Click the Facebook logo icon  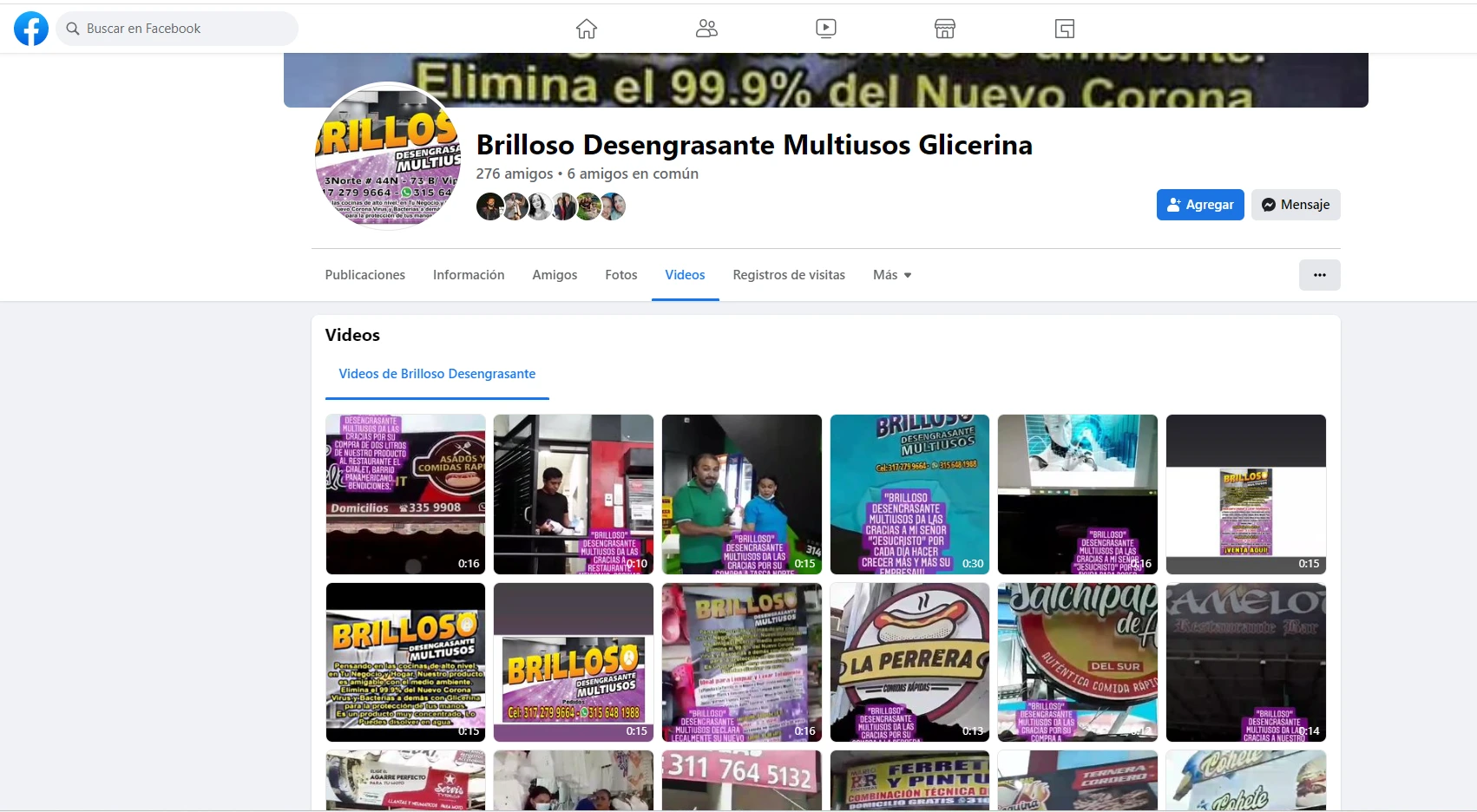[x=31, y=29]
